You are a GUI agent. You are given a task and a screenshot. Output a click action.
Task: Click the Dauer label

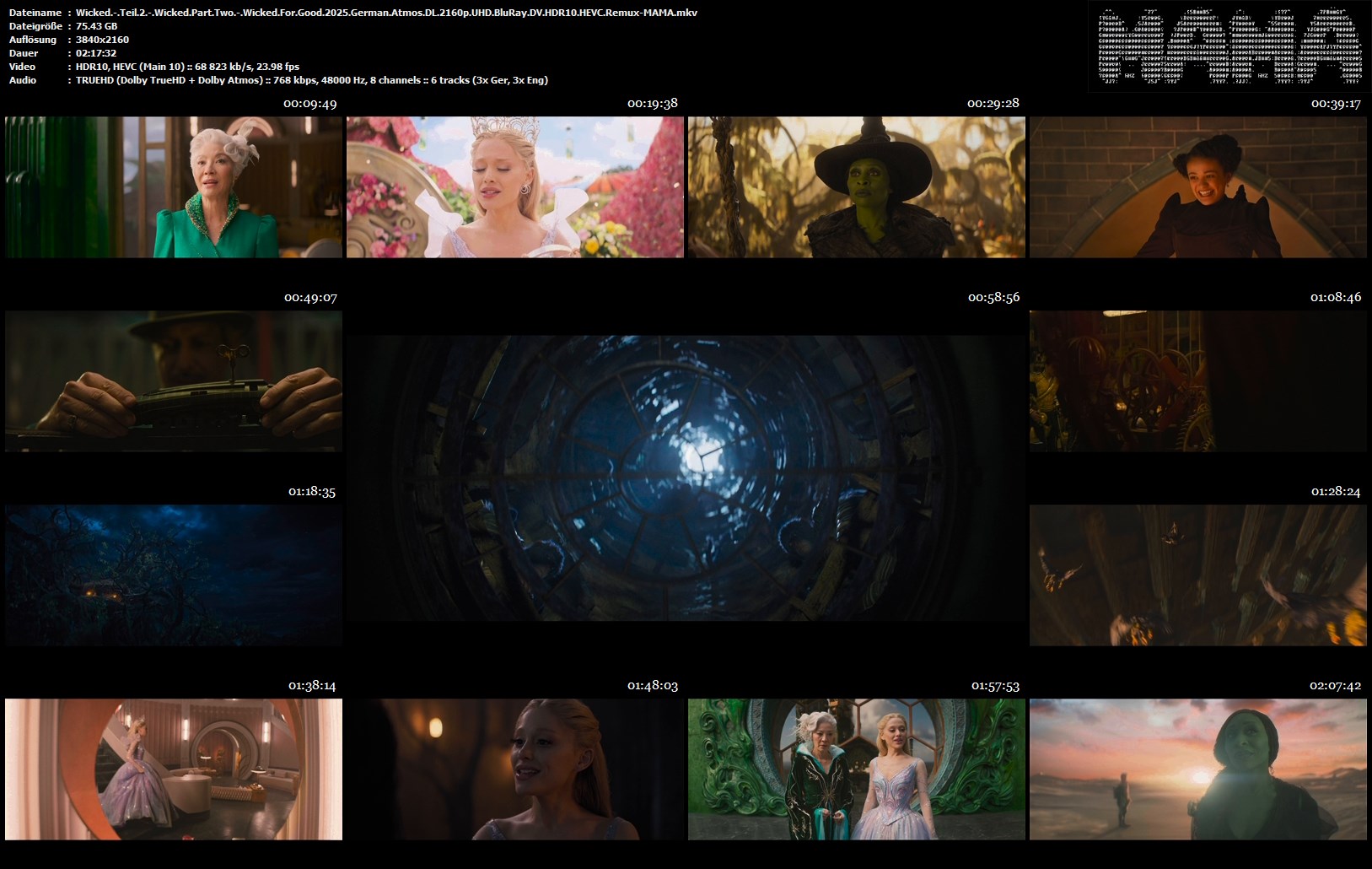coord(22,53)
